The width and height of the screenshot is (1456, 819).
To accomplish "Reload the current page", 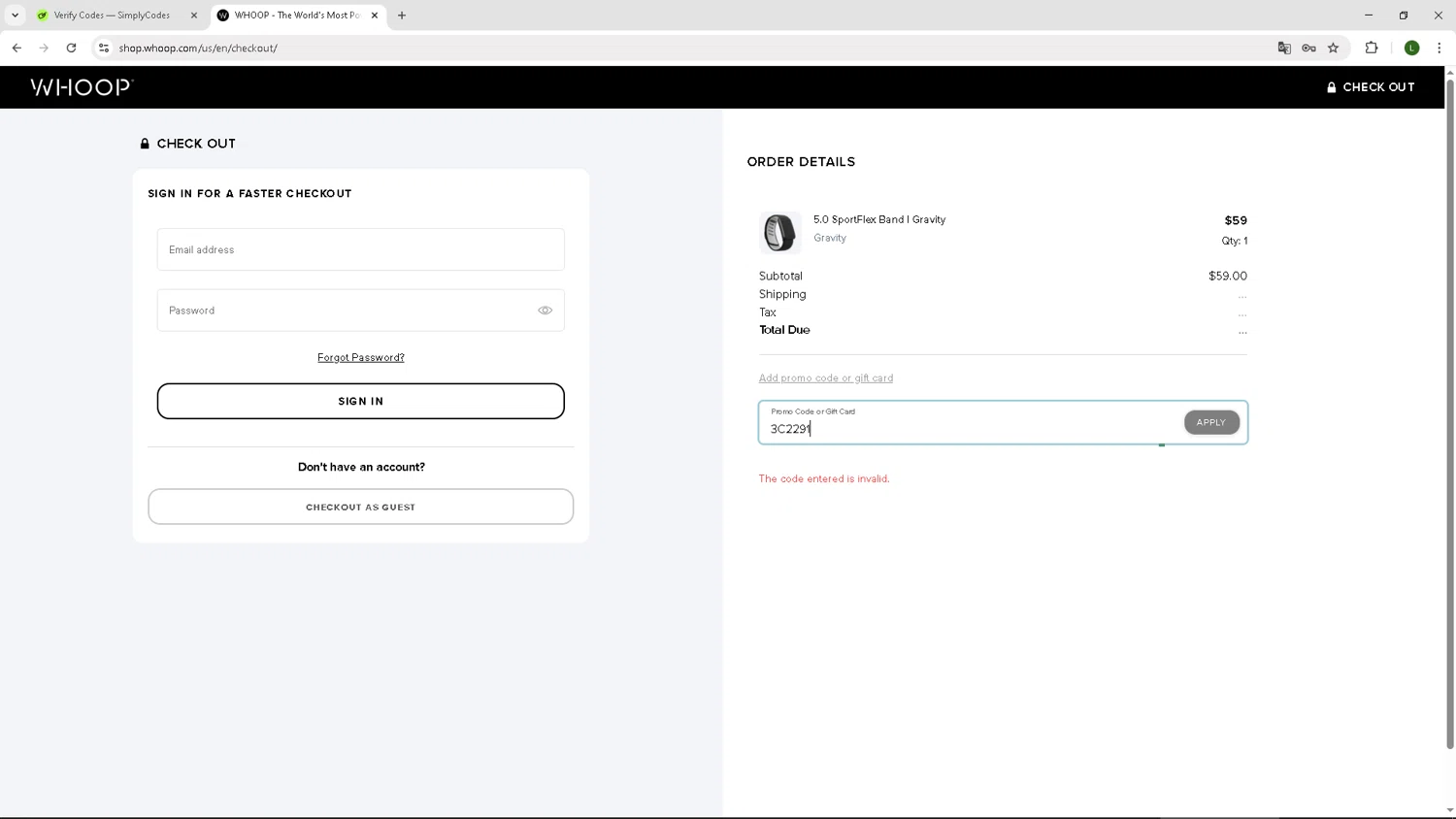I will coord(71,48).
